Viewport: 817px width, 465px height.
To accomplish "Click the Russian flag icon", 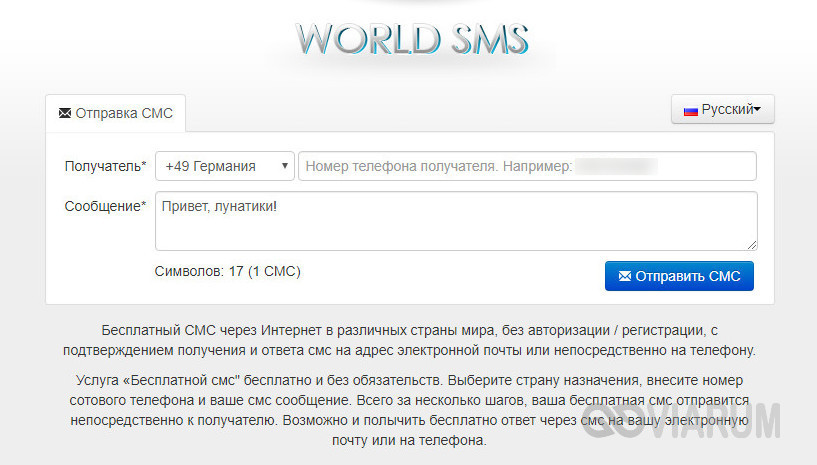I will coord(690,111).
